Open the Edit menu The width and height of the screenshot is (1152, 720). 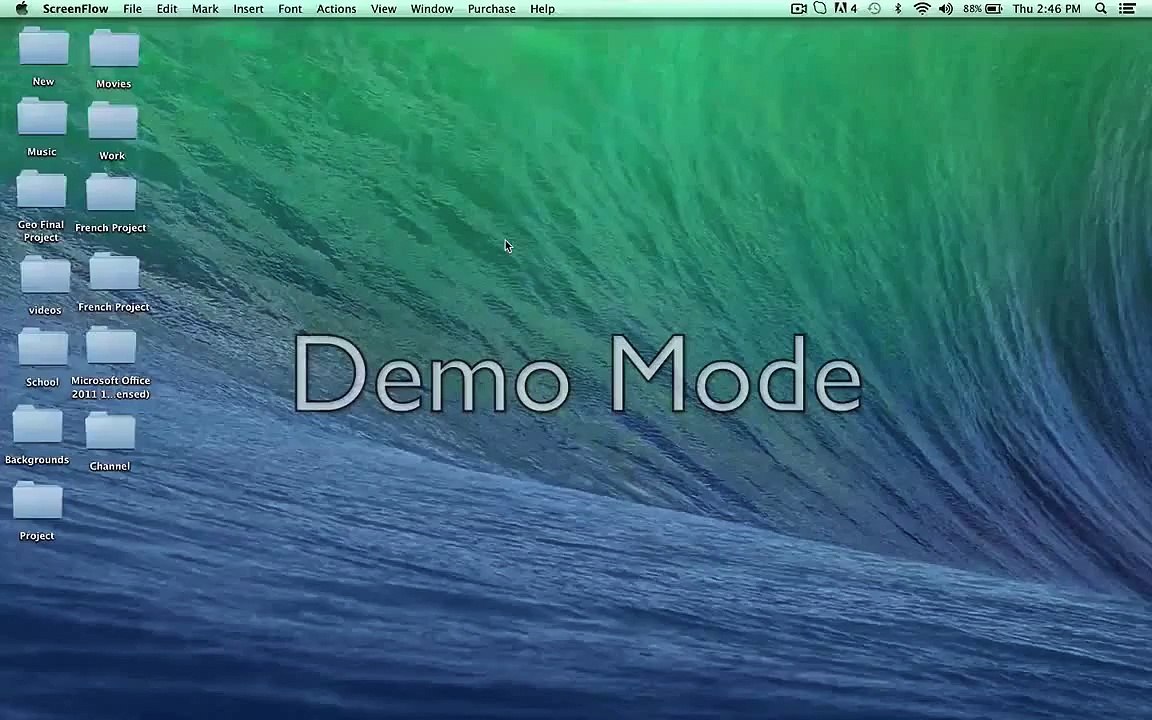coord(167,9)
